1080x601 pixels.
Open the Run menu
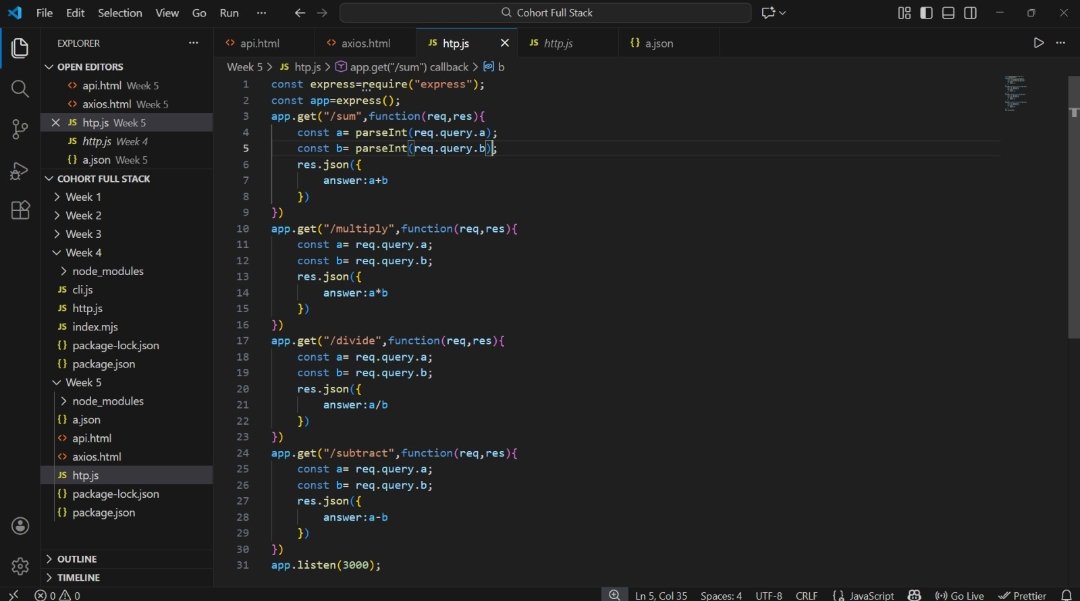[229, 12]
